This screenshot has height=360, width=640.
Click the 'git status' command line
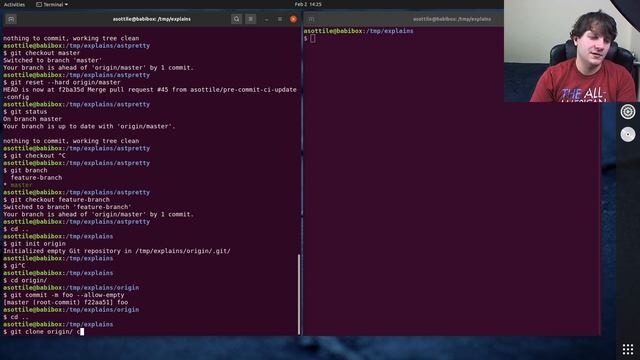pos(25,112)
